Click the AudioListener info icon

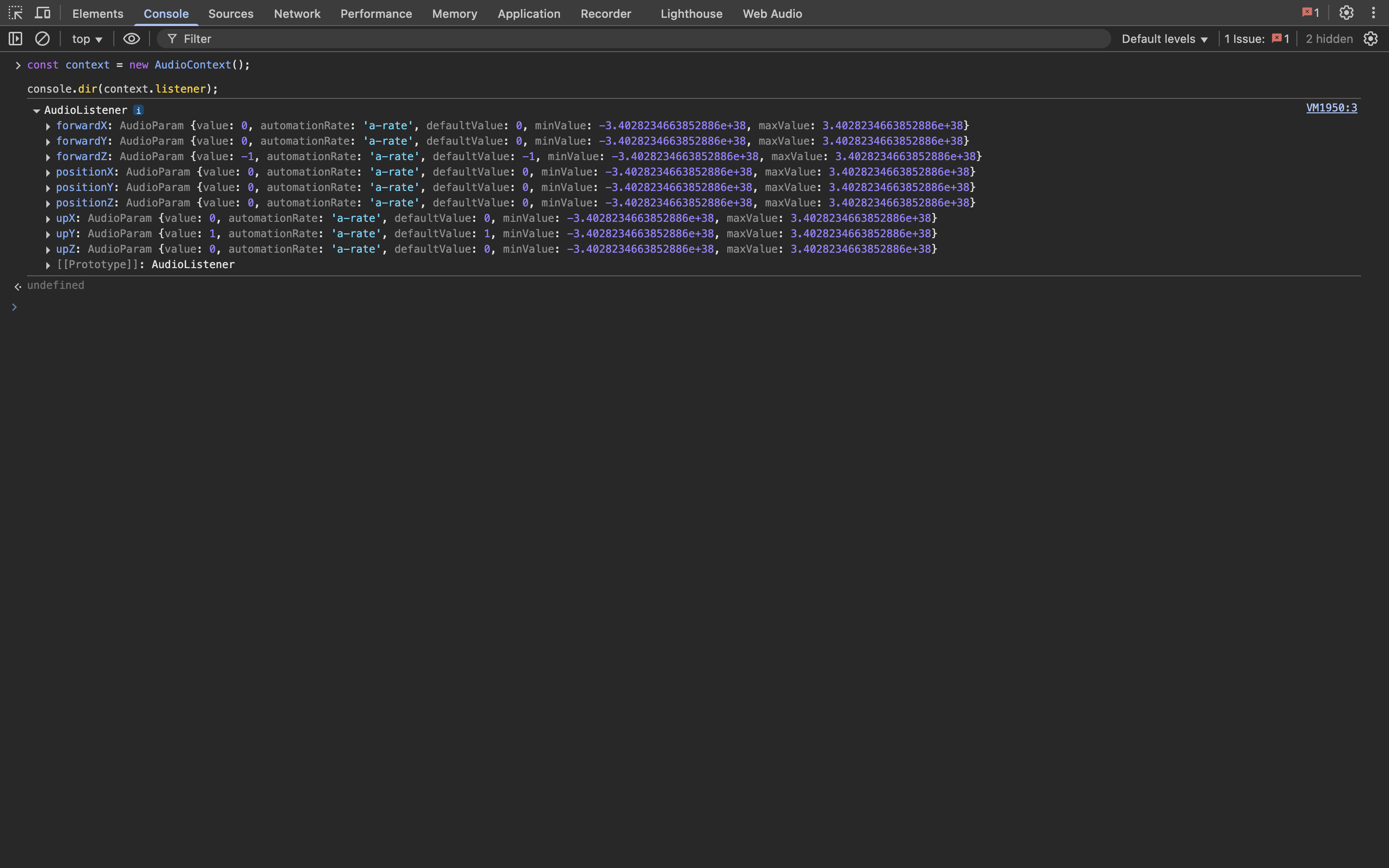[138, 110]
